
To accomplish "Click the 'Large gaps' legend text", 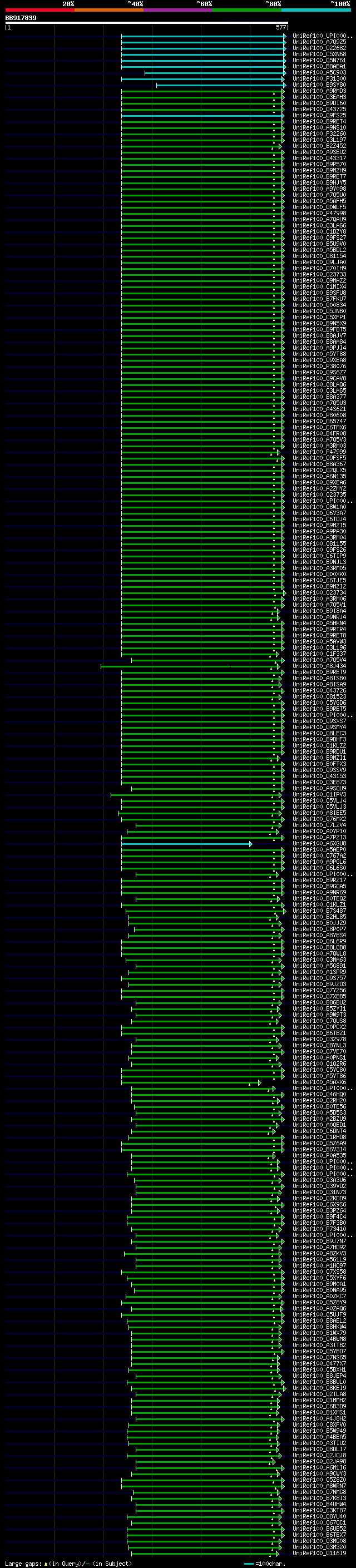I will [x=24, y=1563].
